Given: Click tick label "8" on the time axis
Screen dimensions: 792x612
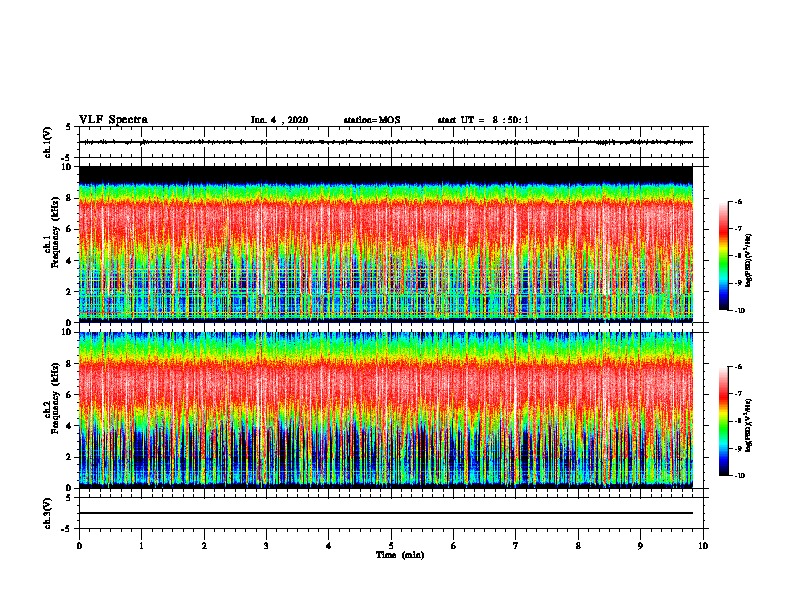Looking at the screenshot, I should [x=578, y=546].
